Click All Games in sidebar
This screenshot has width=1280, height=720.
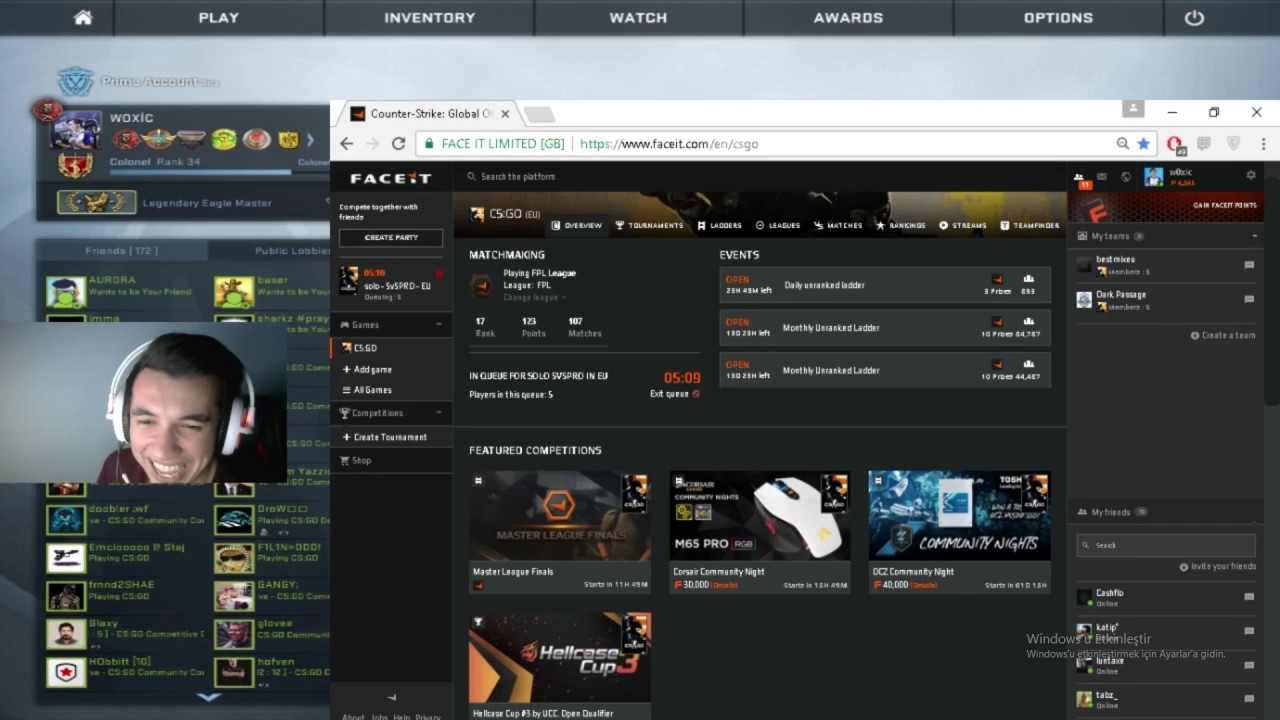[x=367, y=390]
